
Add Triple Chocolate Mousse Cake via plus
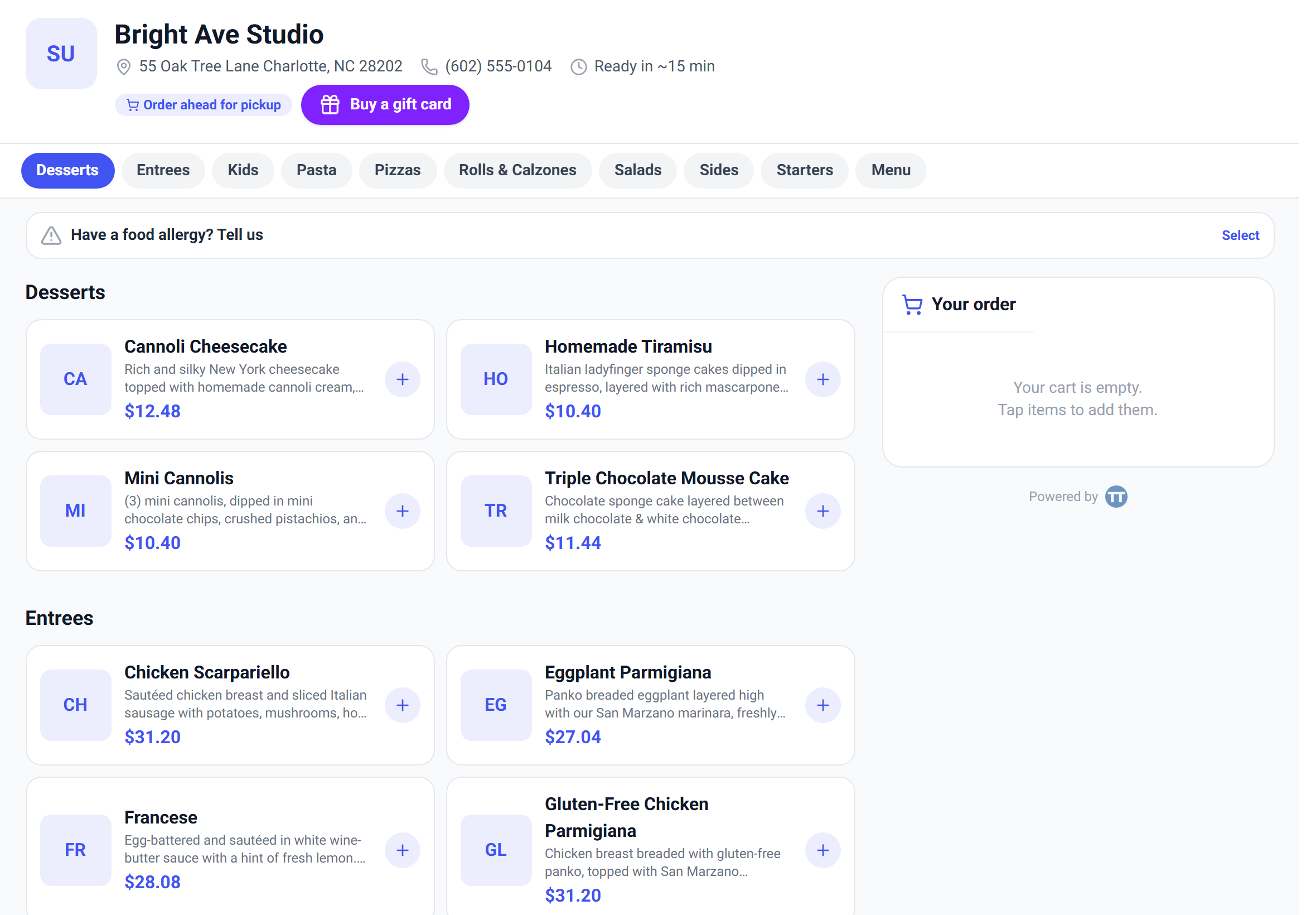tap(822, 511)
